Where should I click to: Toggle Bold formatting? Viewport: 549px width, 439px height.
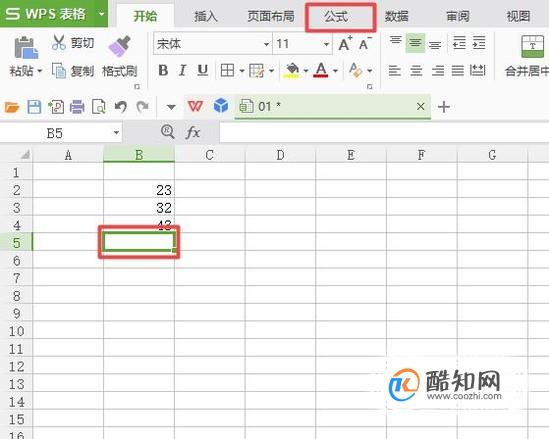[163, 70]
